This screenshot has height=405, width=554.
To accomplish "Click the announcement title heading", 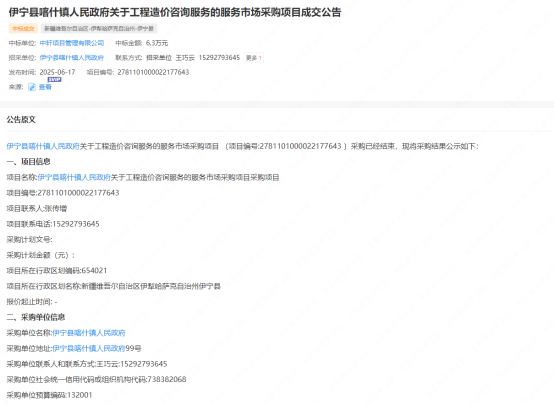I will pos(175,12).
